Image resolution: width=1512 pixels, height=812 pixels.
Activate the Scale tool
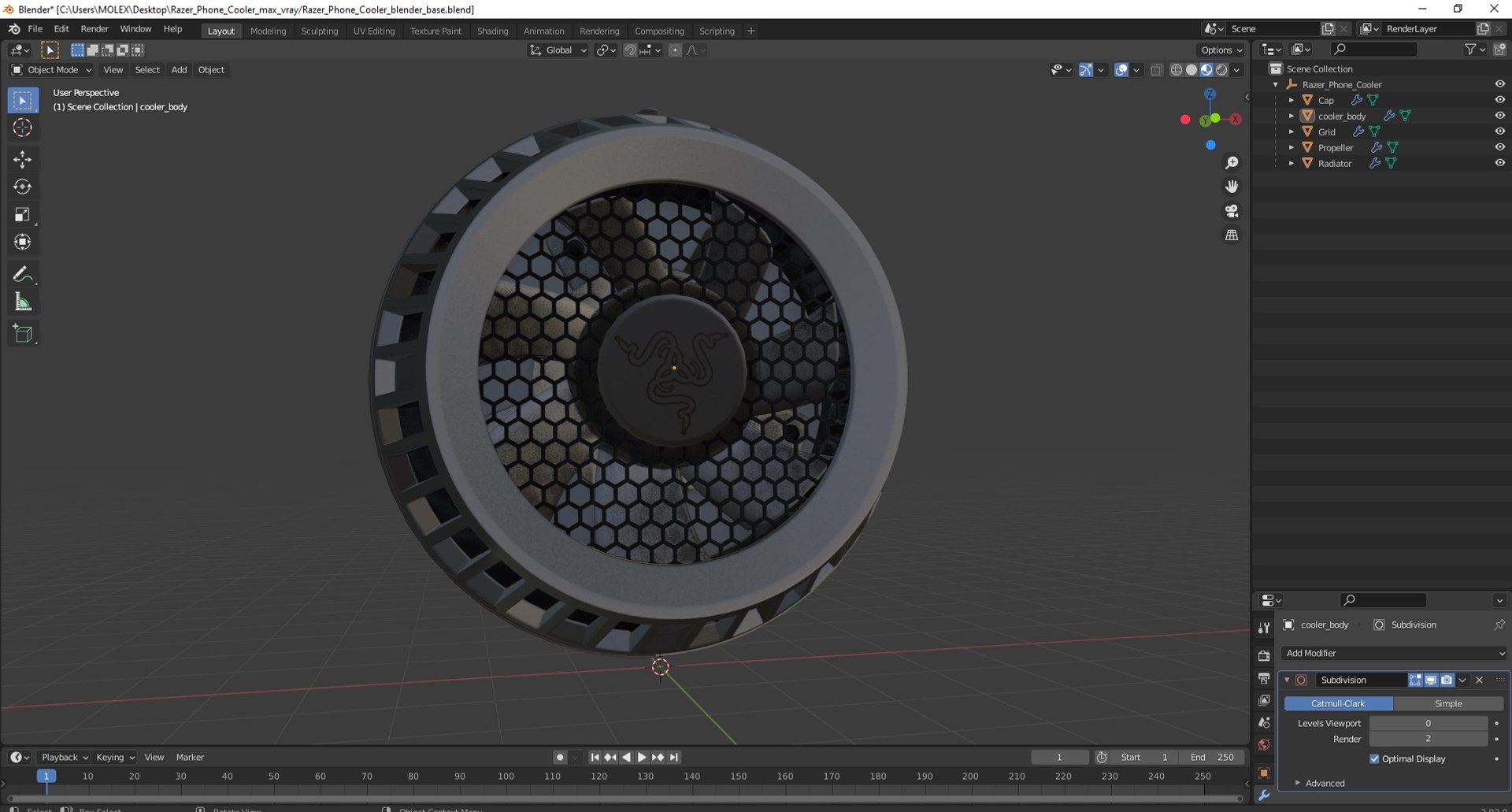coord(22,214)
